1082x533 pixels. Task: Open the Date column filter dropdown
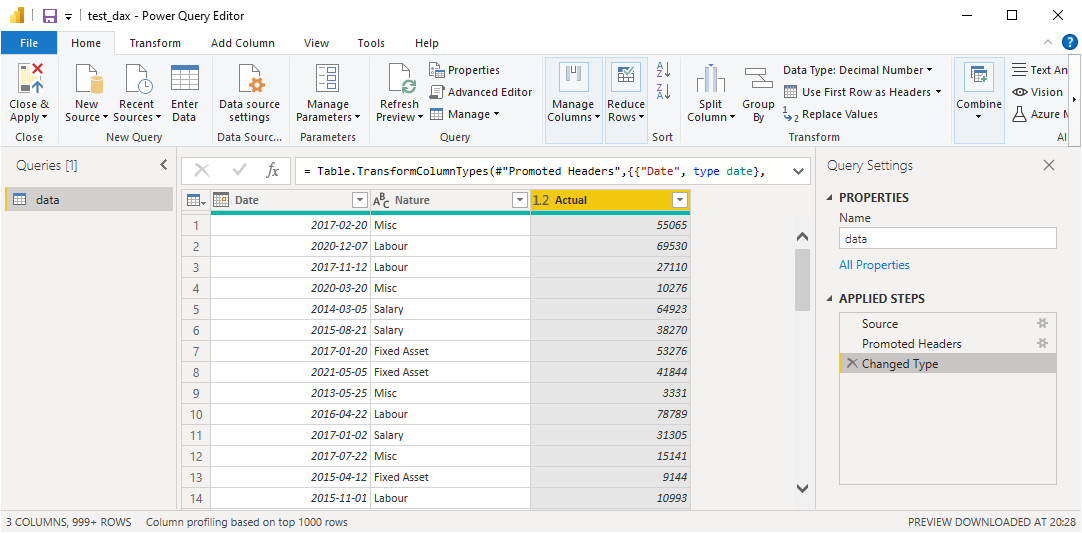point(359,200)
